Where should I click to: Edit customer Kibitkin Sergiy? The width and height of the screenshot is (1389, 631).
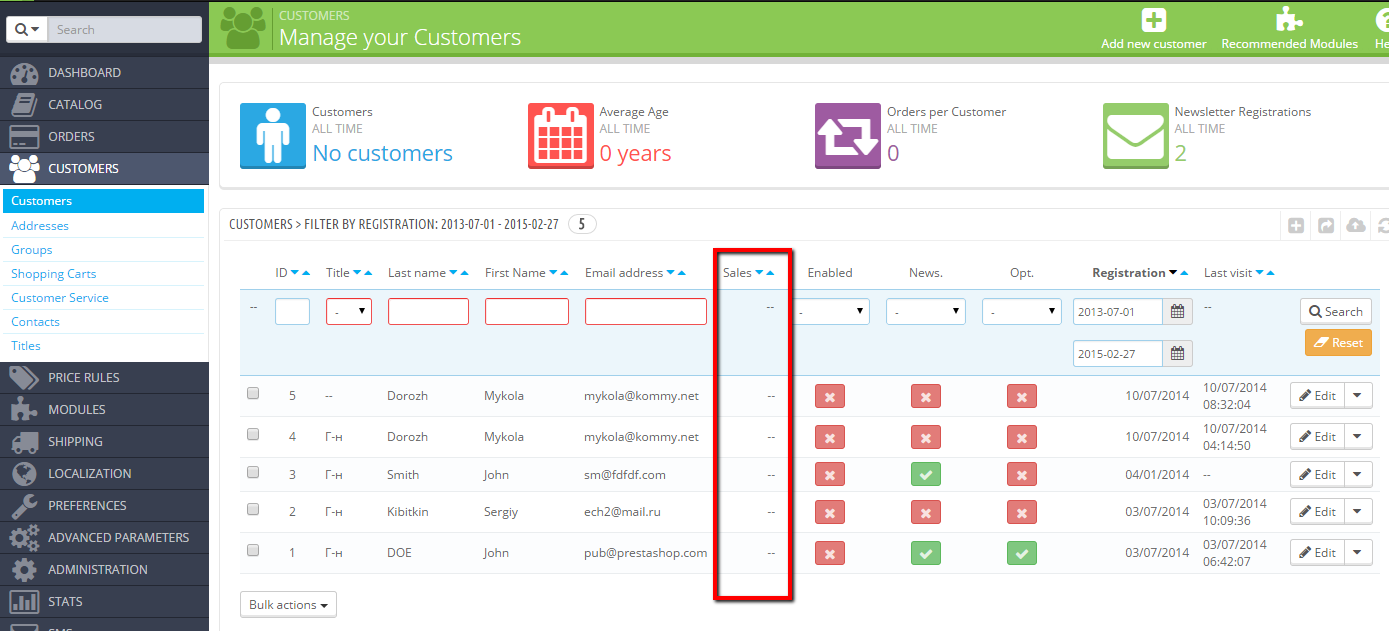1317,512
